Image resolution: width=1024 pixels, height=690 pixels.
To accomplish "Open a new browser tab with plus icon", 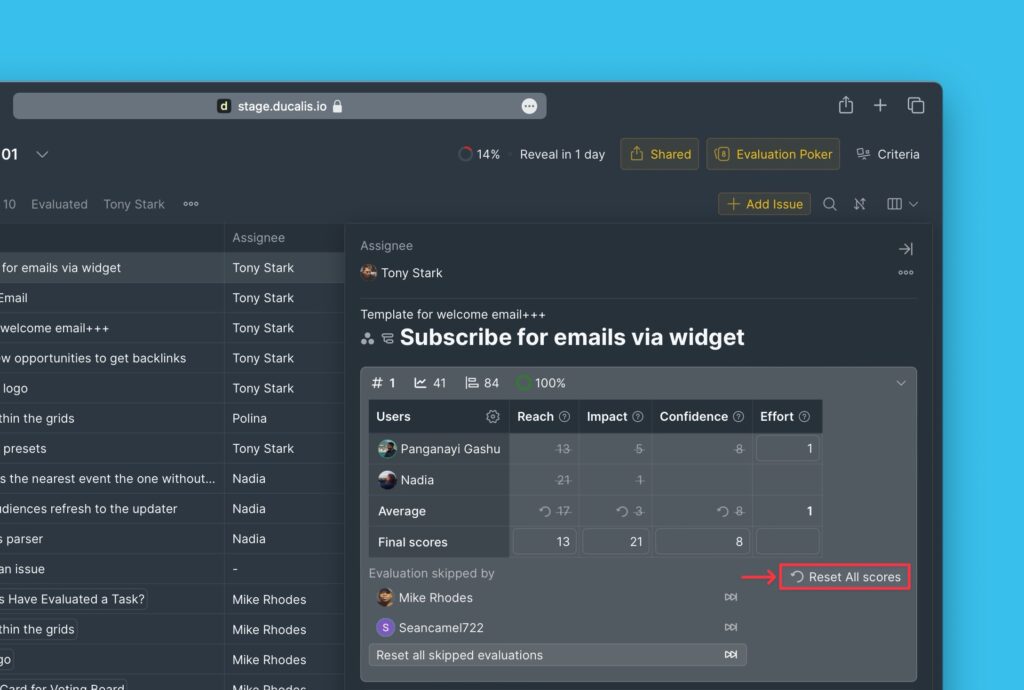I will pyautogui.click(x=880, y=106).
